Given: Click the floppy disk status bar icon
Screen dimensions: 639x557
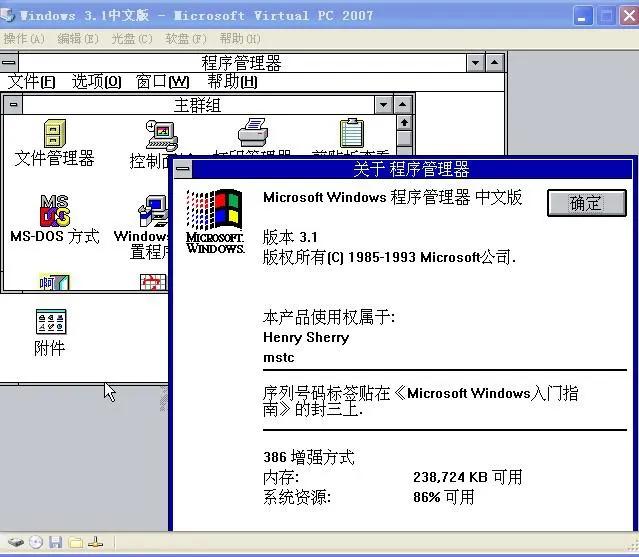Looking at the screenshot, I should (55, 542).
